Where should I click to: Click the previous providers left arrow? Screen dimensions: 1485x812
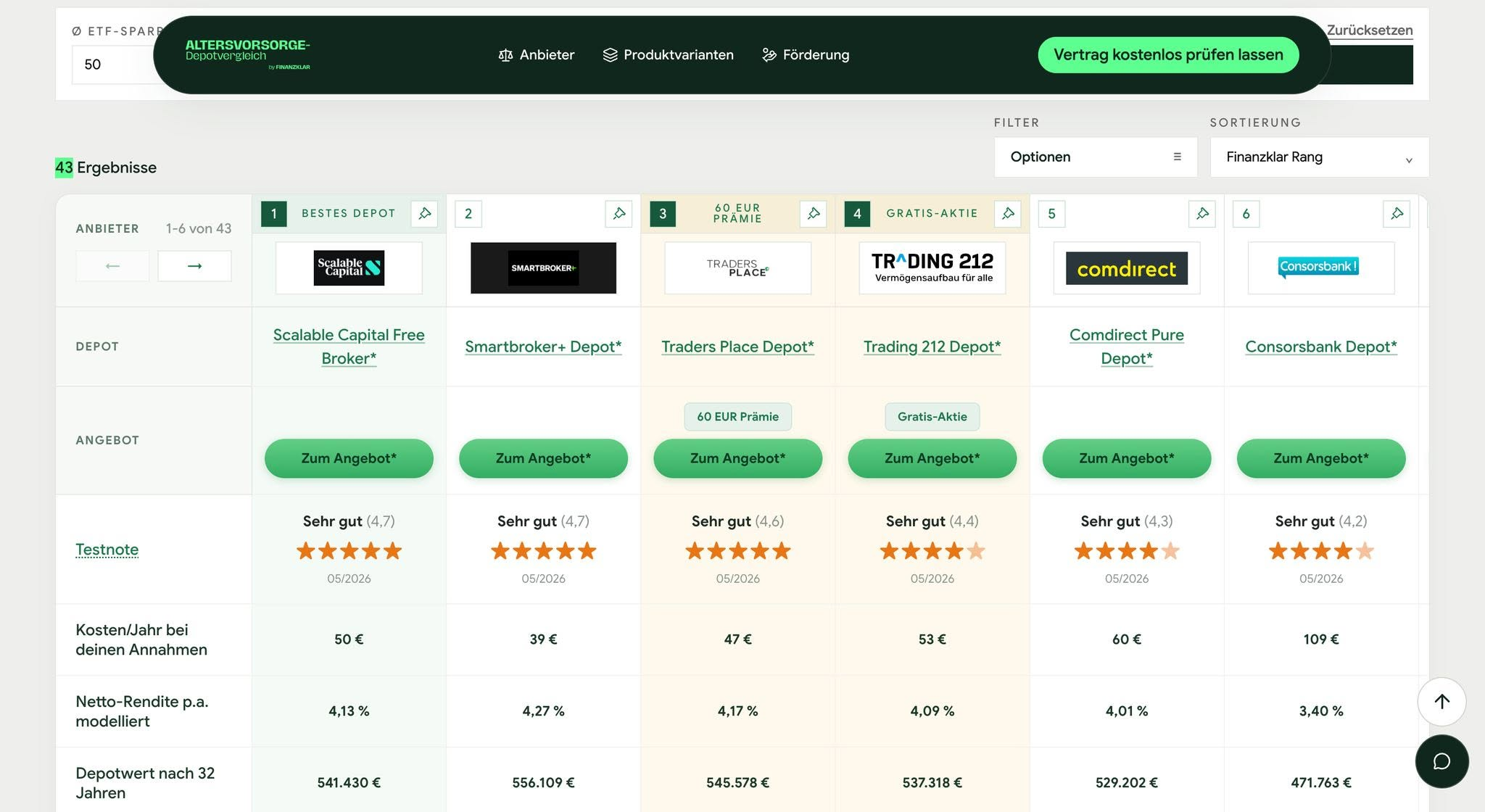pyautogui.click(x=112, y=266)
